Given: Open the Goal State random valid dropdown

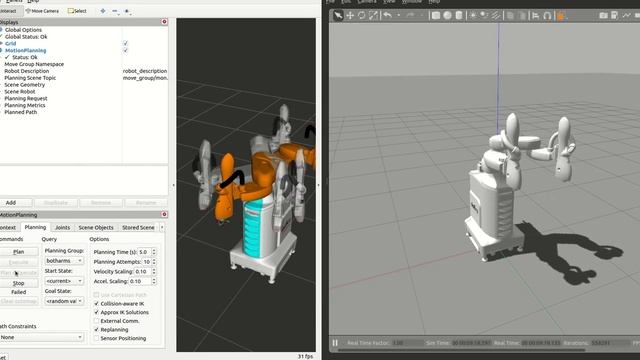Looking at the screenshot, I should coord(64,301).
